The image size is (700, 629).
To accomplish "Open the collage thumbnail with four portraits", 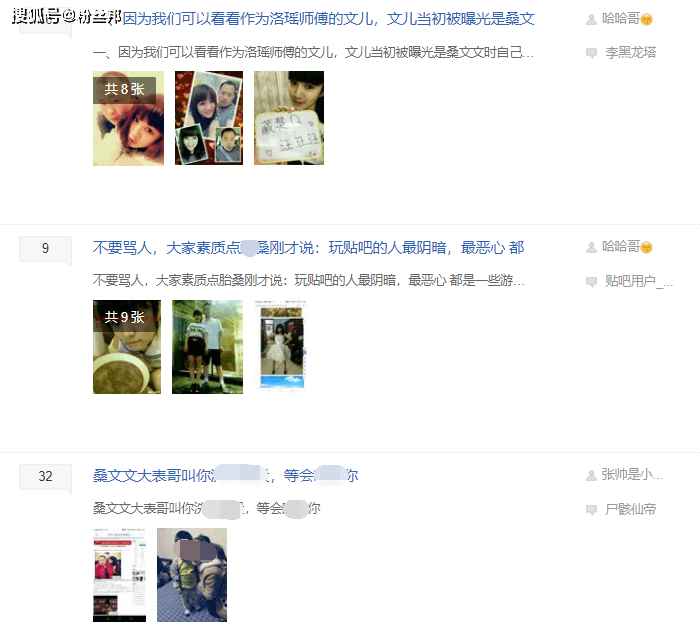I will 209,118.
